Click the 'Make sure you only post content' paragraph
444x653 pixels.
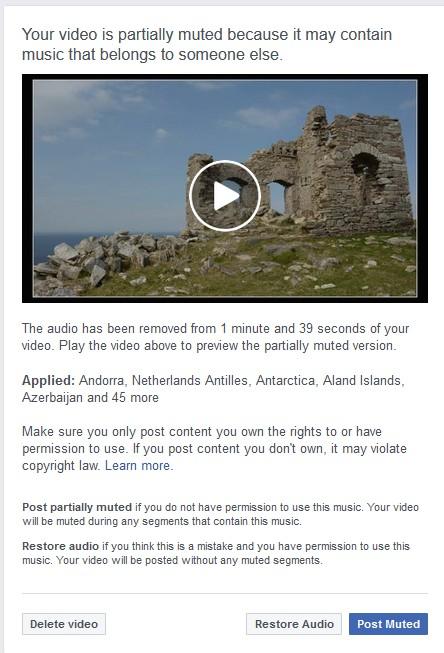[x=214, y=449]
